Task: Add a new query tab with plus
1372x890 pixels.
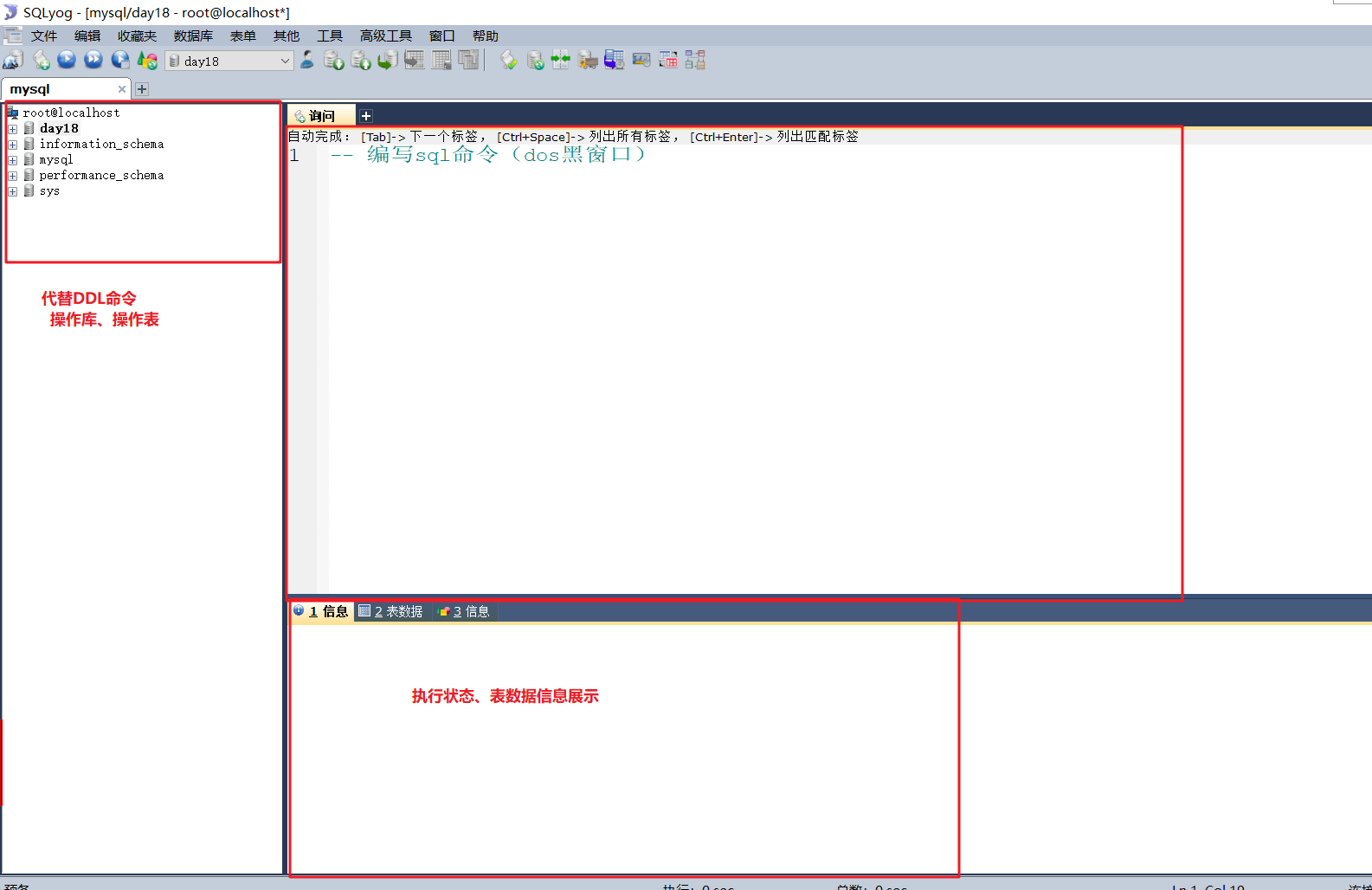Action: [x=366, y=116]
